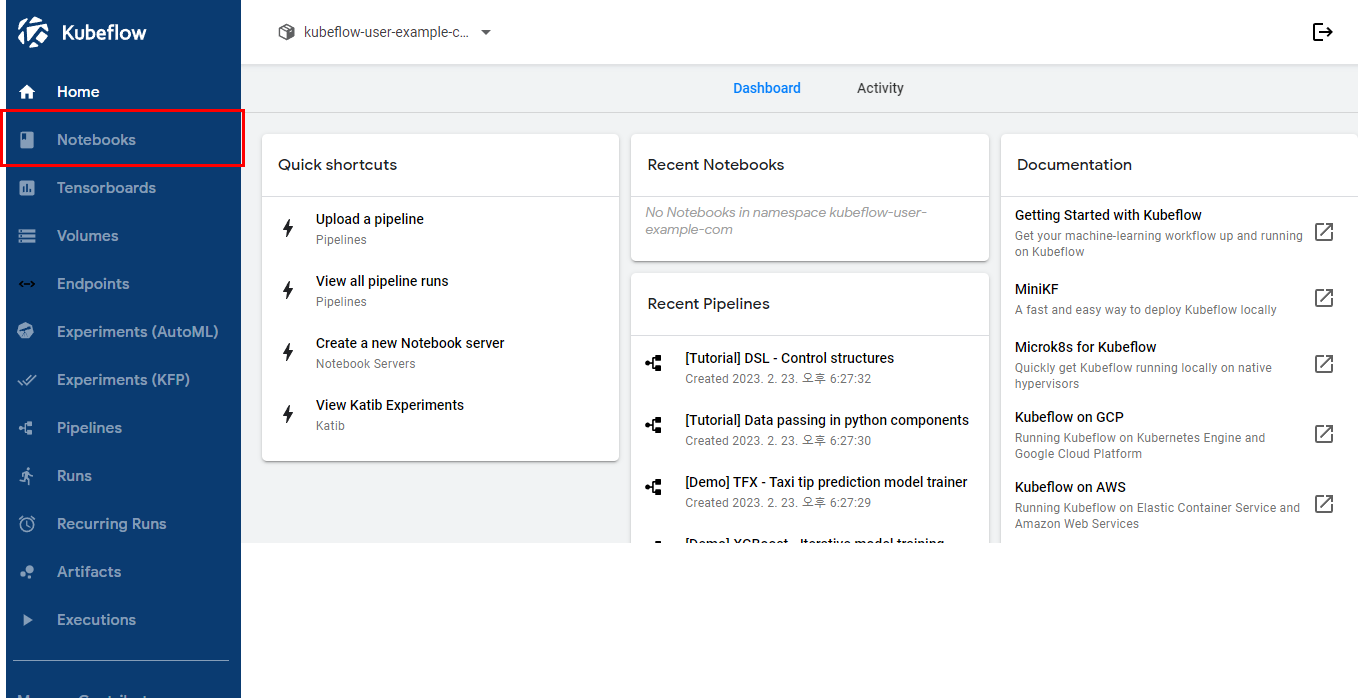This screenshot has height=698, width=1358.
Task: Switch to the Activity tab
Action: 880,88
